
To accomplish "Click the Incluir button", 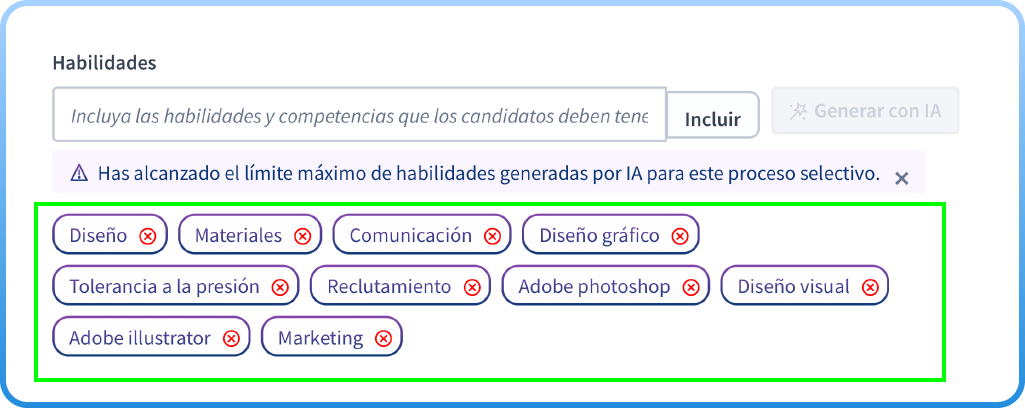I will click(x=713, y=120).
